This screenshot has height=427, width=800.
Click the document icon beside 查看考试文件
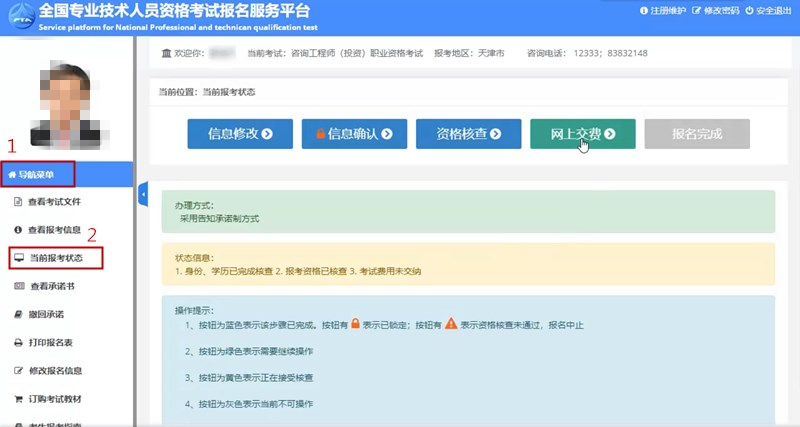coord(18,202)
